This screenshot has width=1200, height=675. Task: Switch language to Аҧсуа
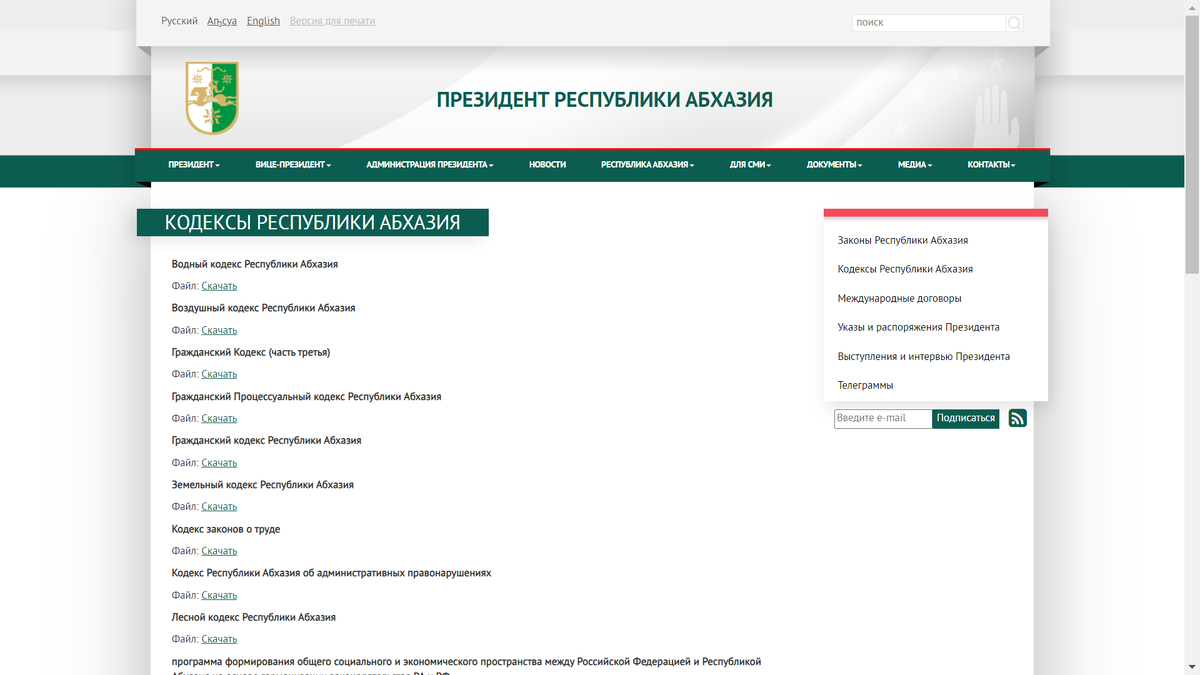222,21
